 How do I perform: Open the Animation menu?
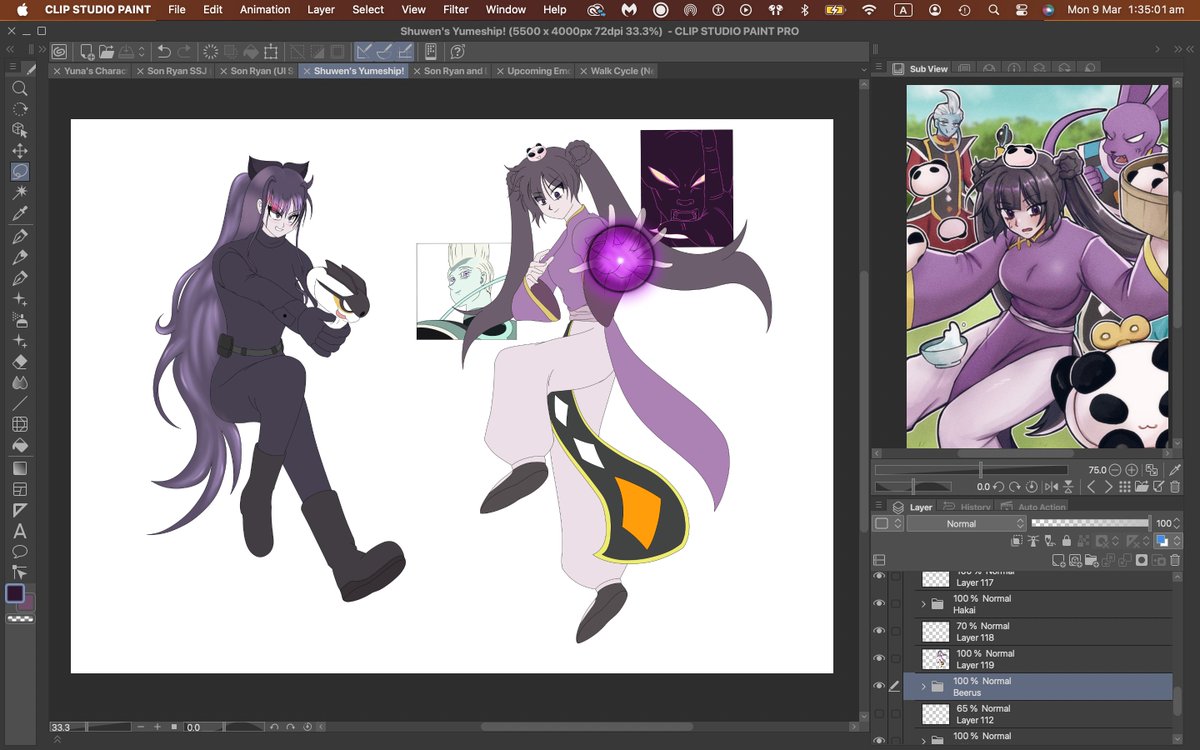click(x=265, y=10)
